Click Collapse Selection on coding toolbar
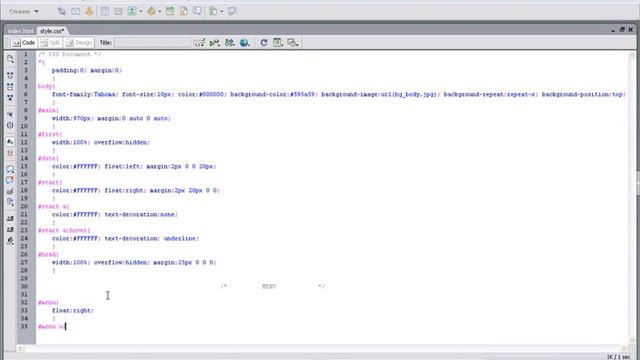Image resolution: width=640 pixels, height=360 pixels. point(10,87)
